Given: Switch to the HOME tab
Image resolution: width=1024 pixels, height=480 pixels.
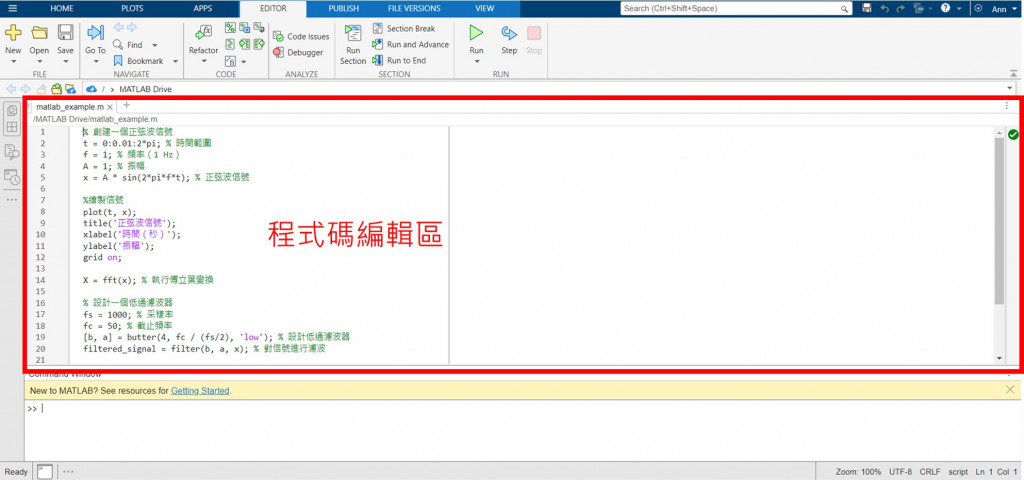Looking at the screenshot, I should (62, 8).
